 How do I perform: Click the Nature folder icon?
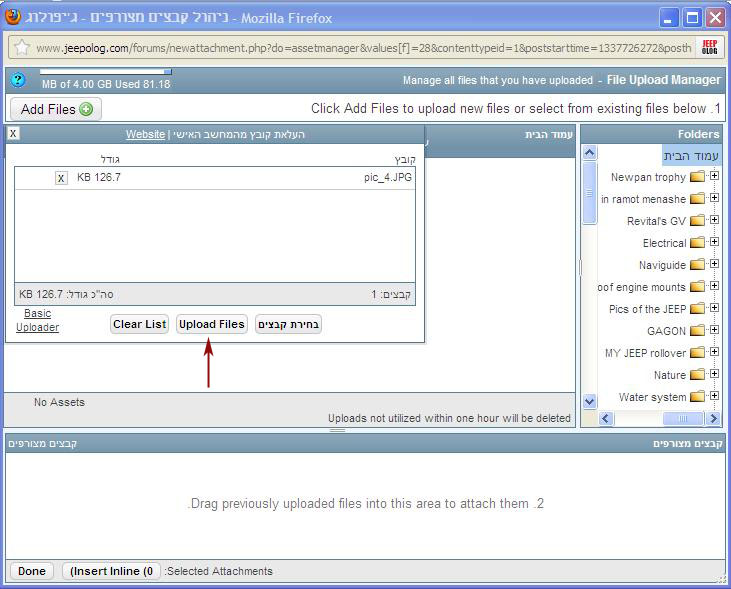(697, 375)
